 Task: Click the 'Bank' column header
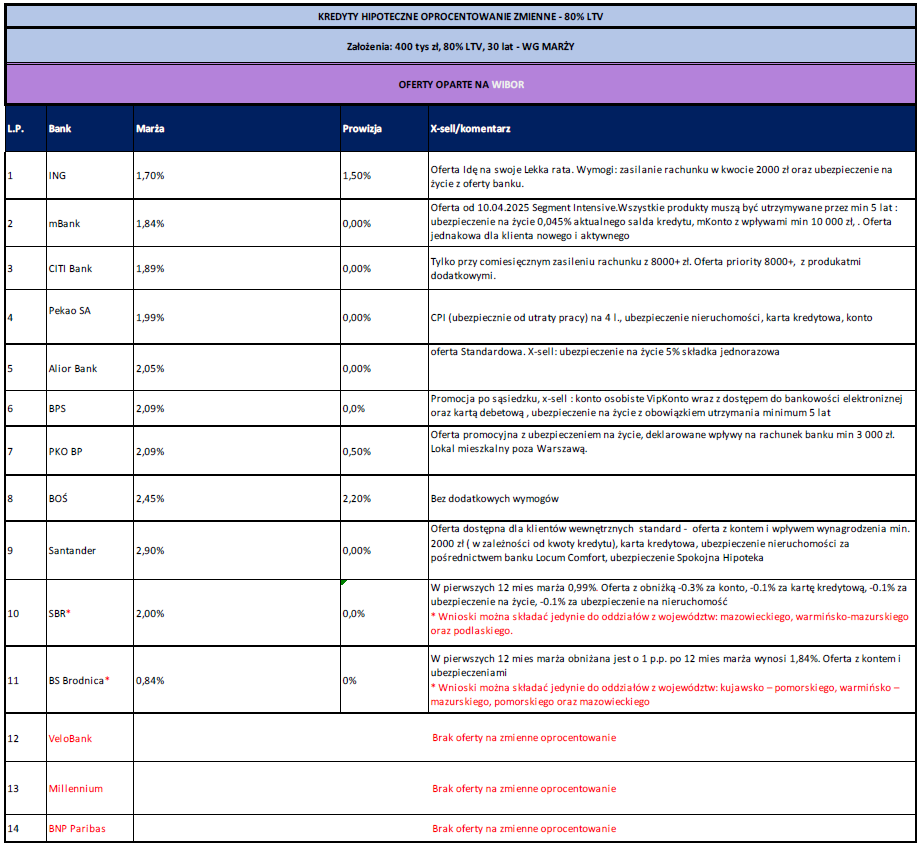coord(60,129)
